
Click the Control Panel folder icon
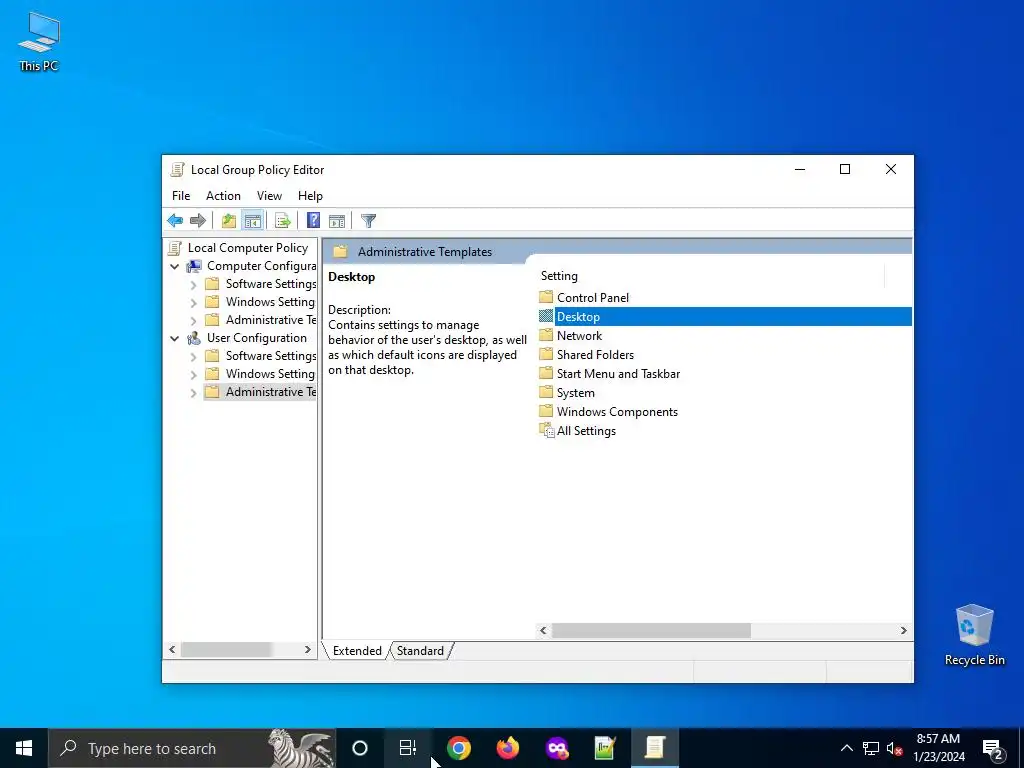coord(546,297)
